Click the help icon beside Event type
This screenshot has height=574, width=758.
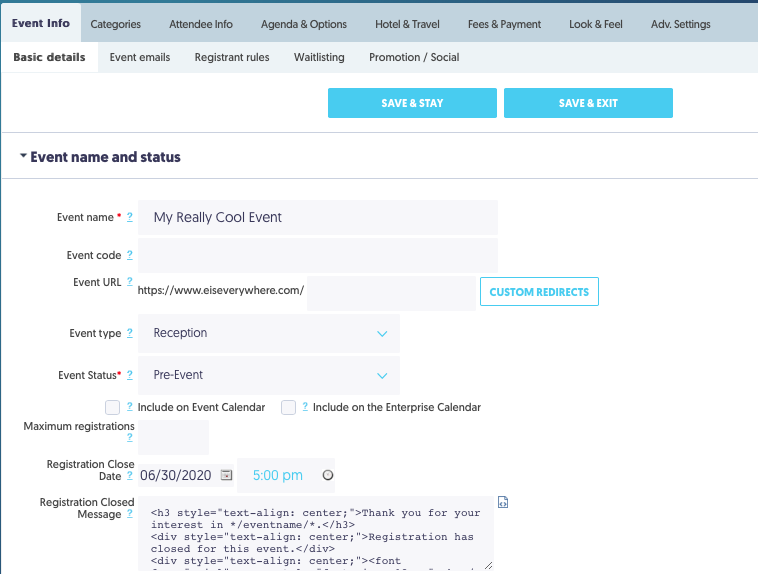pos(129,333)
